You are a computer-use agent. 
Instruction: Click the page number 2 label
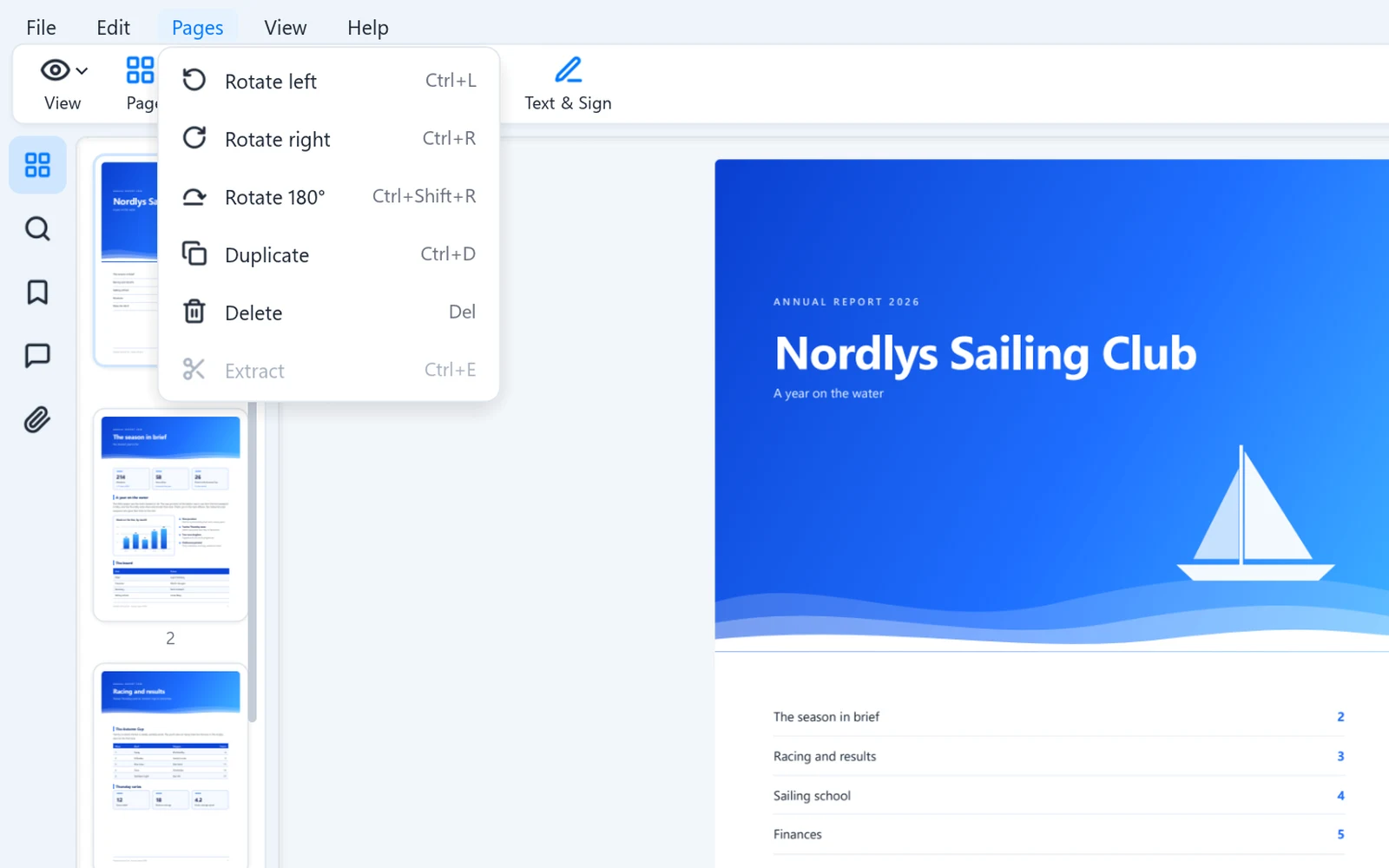tap(170, 638)
